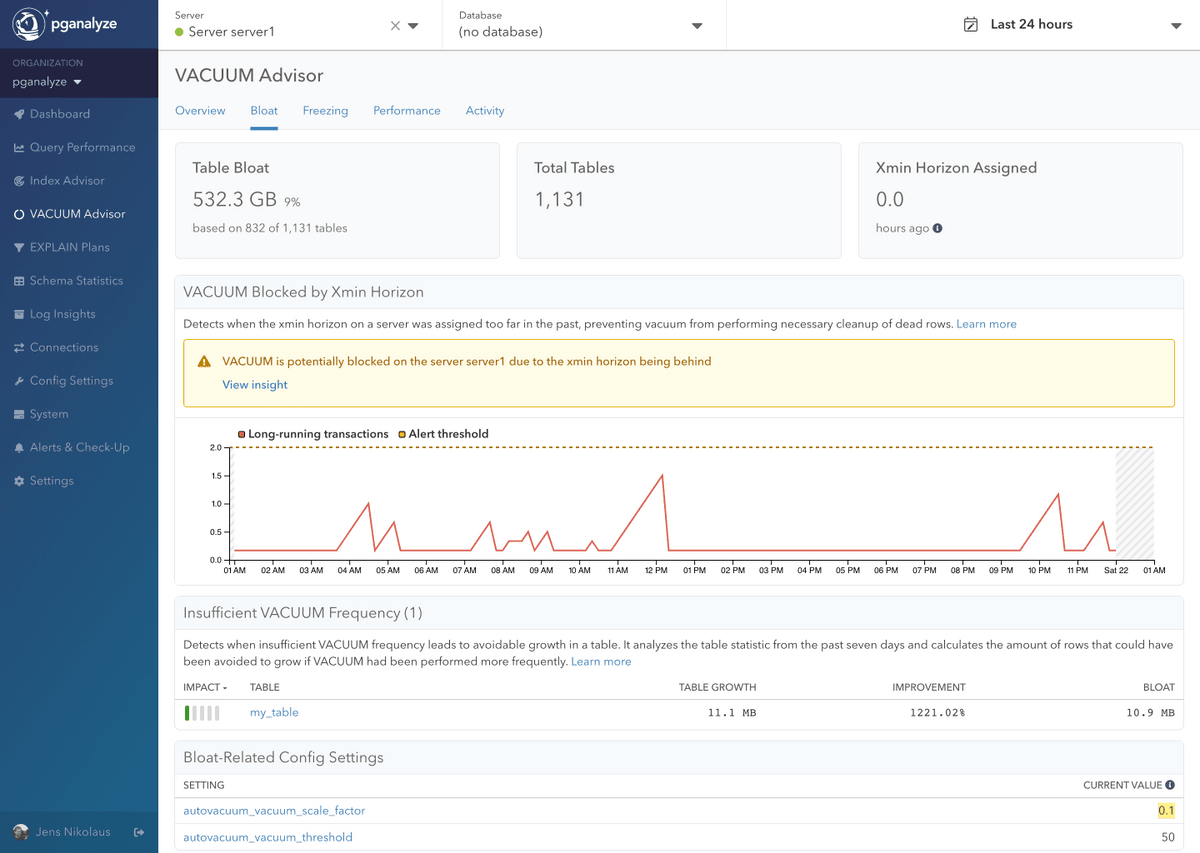Screen dimensions: 1200x853
Task: Click the impact level indicator for my_table
Action: 200,712
